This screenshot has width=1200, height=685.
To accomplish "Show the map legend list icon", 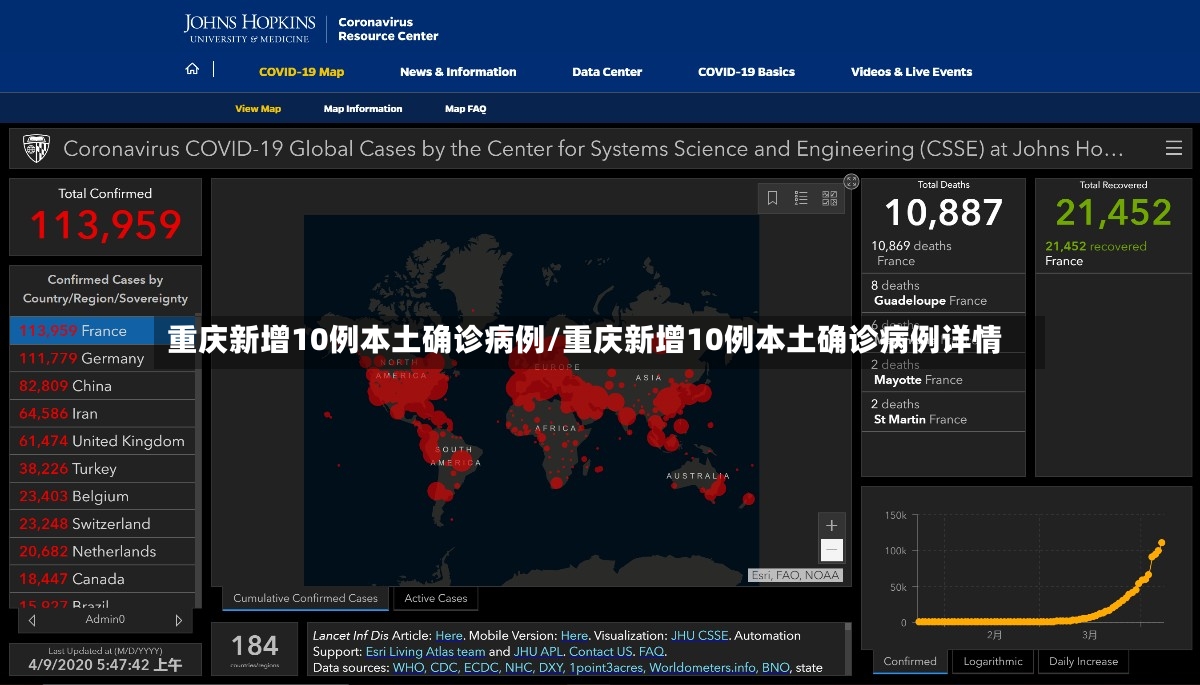I will tap(801, 198).
